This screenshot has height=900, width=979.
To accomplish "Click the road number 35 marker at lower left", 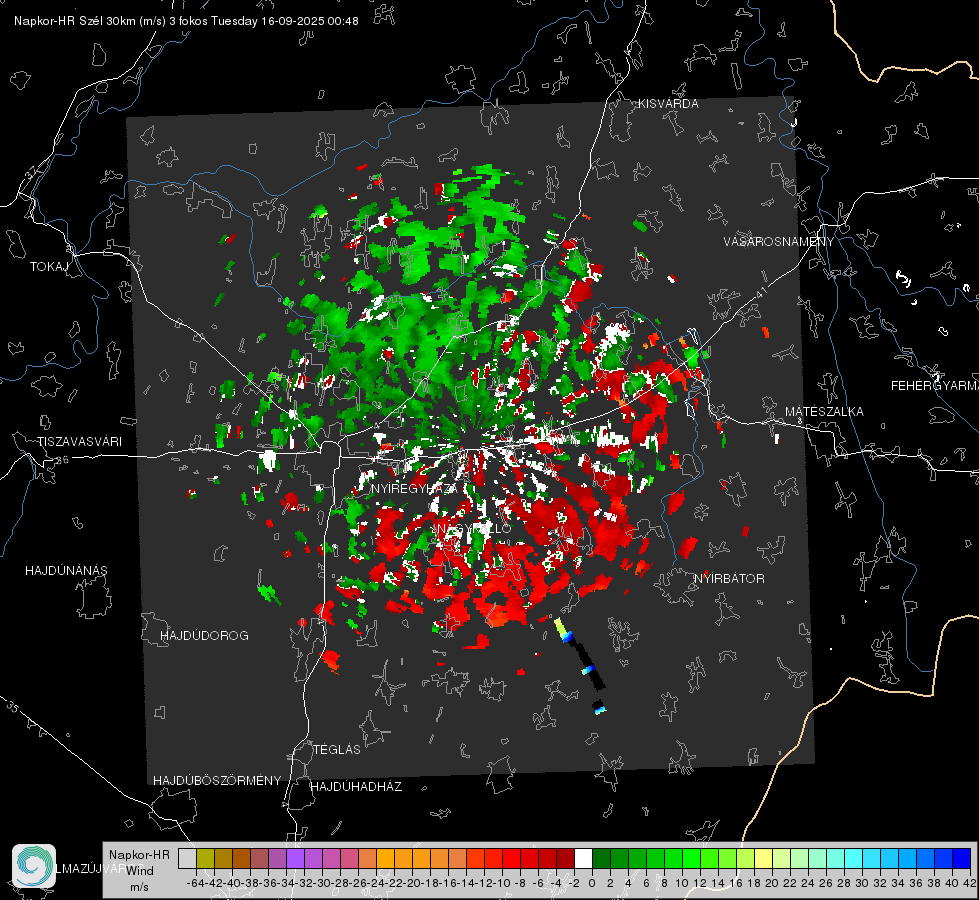I will pos(12,706).
